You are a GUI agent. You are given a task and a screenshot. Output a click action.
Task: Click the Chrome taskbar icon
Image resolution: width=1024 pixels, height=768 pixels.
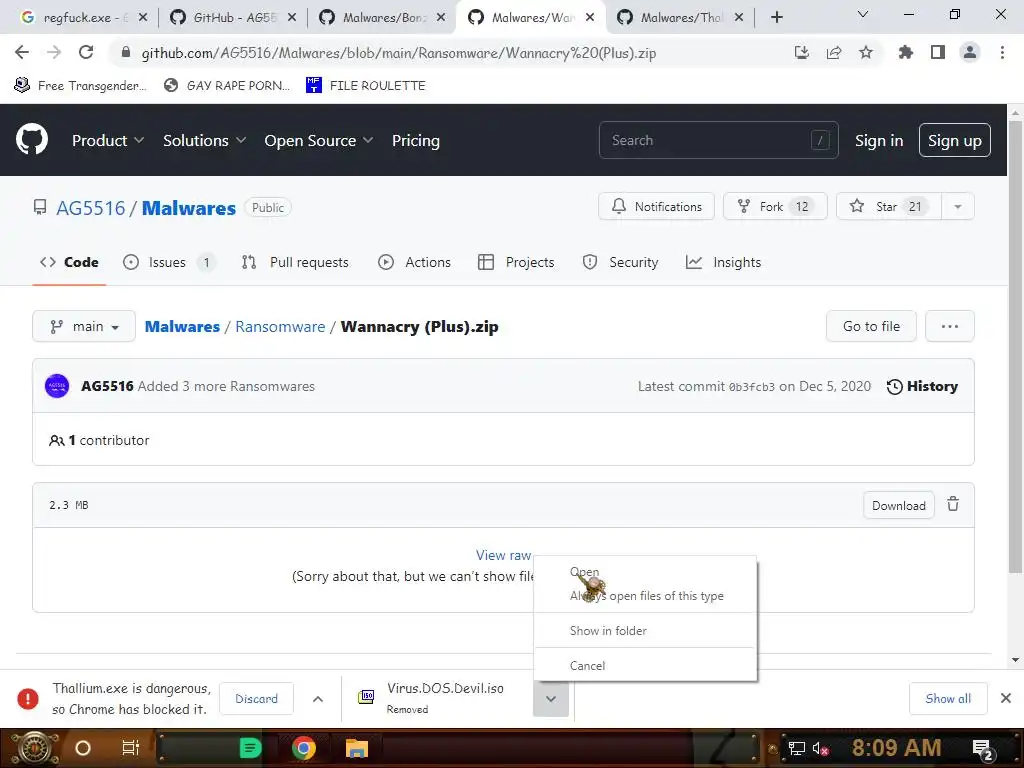pyautogui.click(x=303, y=748)
